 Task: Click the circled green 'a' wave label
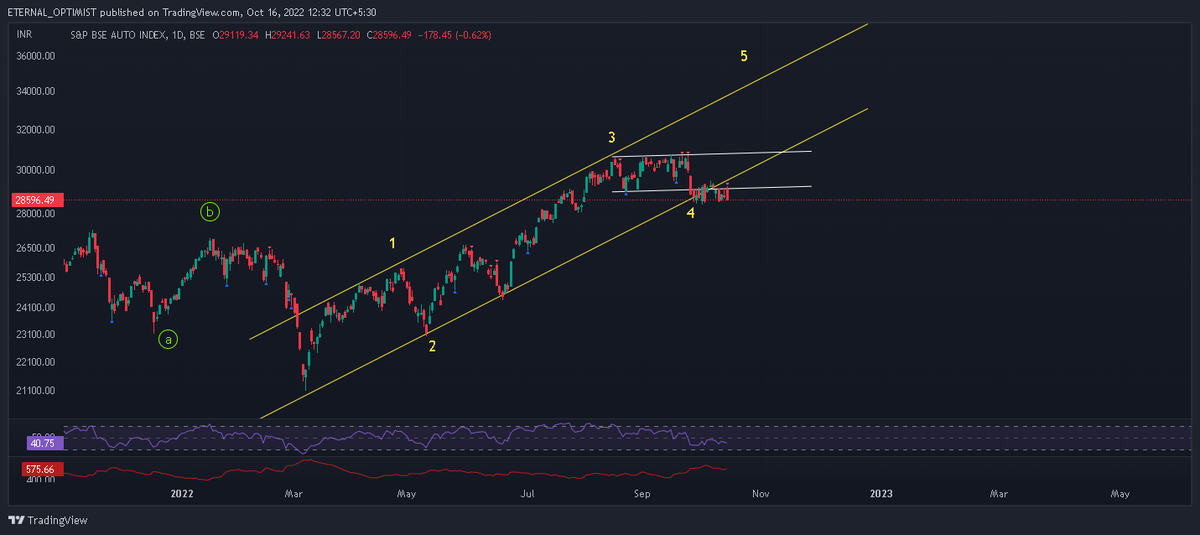tap(169, 340)
